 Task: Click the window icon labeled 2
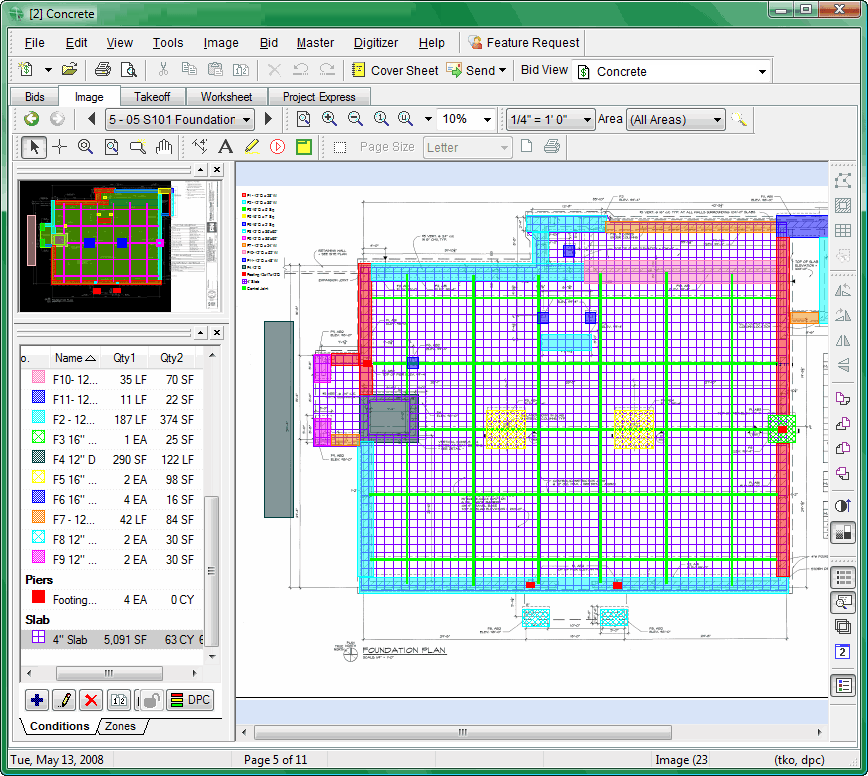coord(843,652)
